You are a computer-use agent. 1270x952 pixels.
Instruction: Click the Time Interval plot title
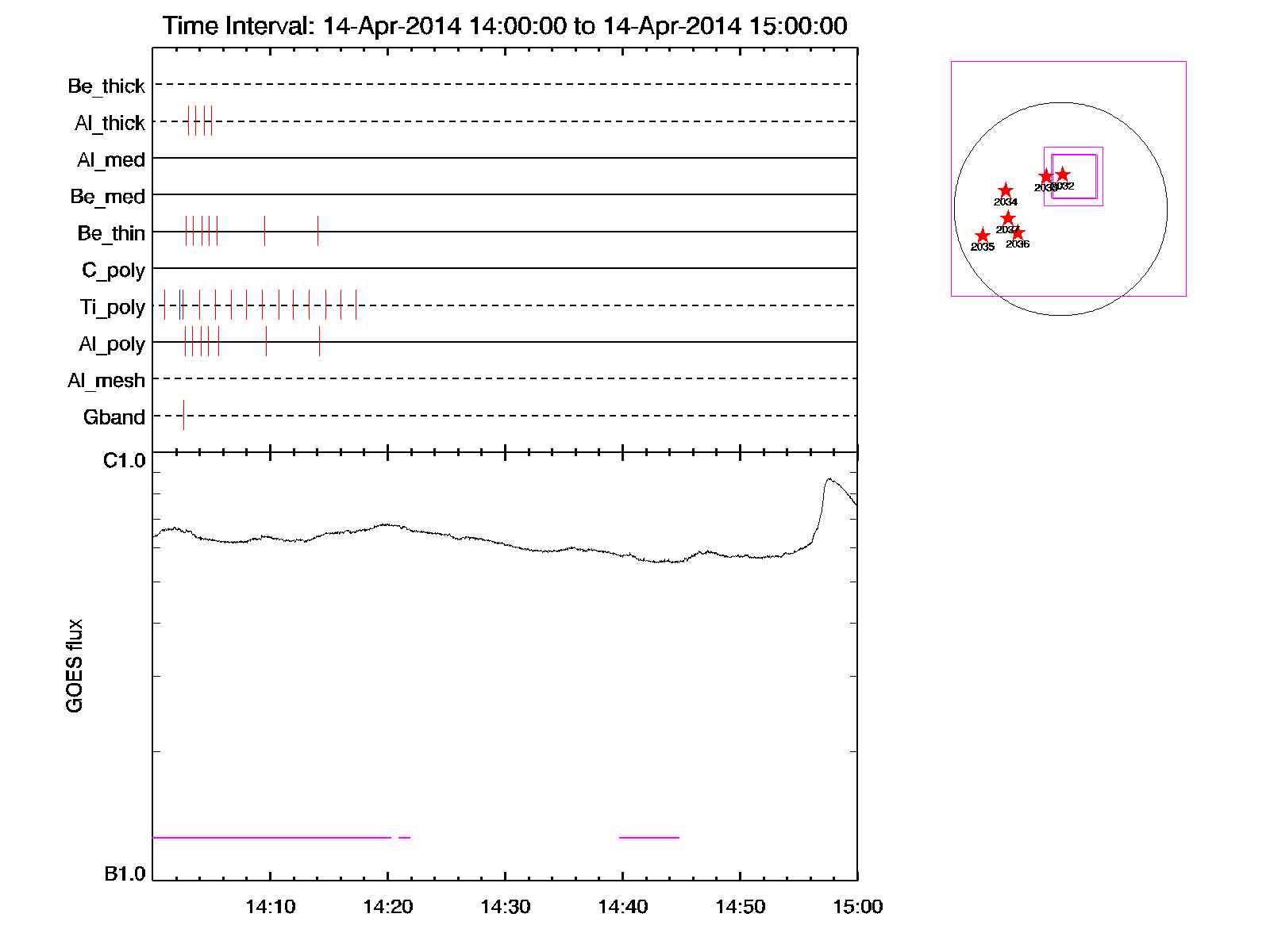pos(505,26)
